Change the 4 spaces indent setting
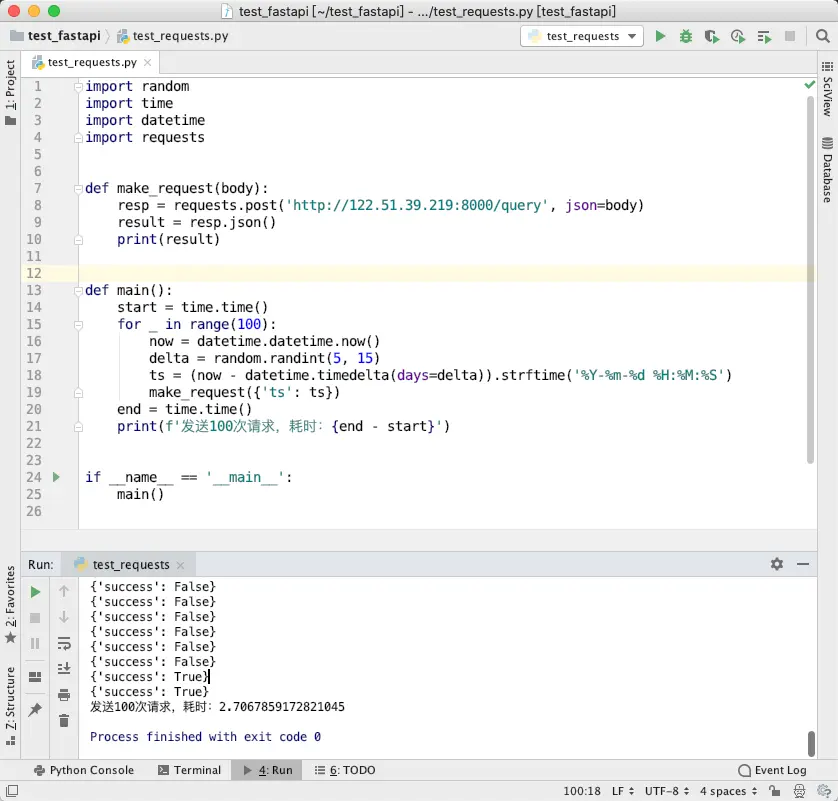 pos(728,791)
